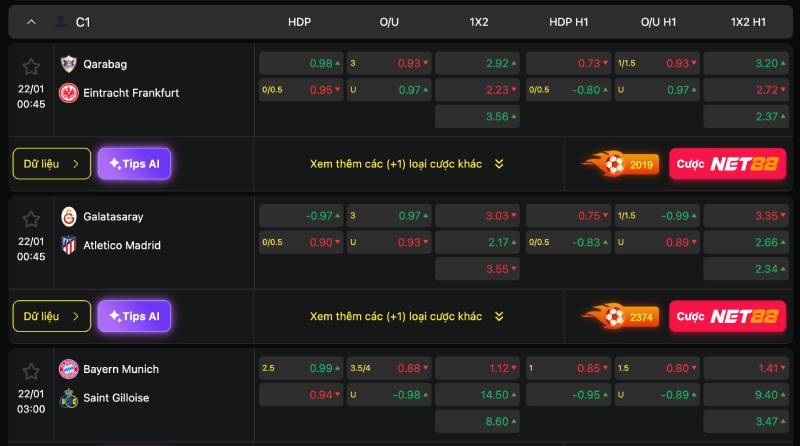Click the flaming ball 2374 hot badge
Viewport: 800px width, 446px height.
tap(619, 316)
